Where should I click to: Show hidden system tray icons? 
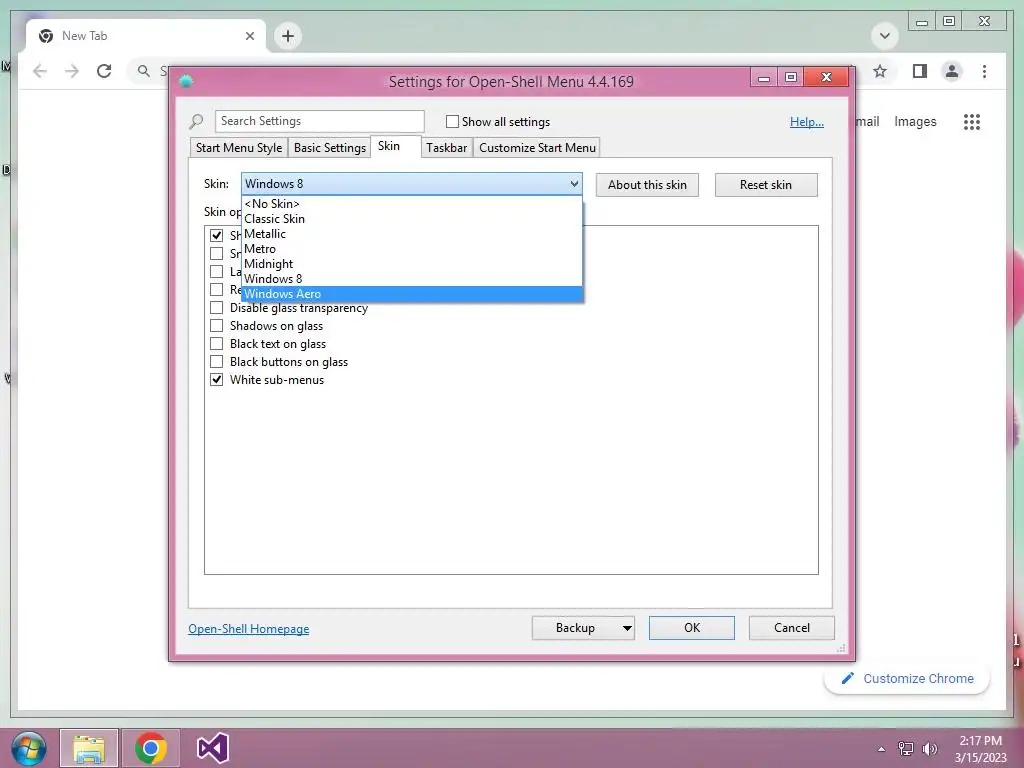[x=881, y=749]
